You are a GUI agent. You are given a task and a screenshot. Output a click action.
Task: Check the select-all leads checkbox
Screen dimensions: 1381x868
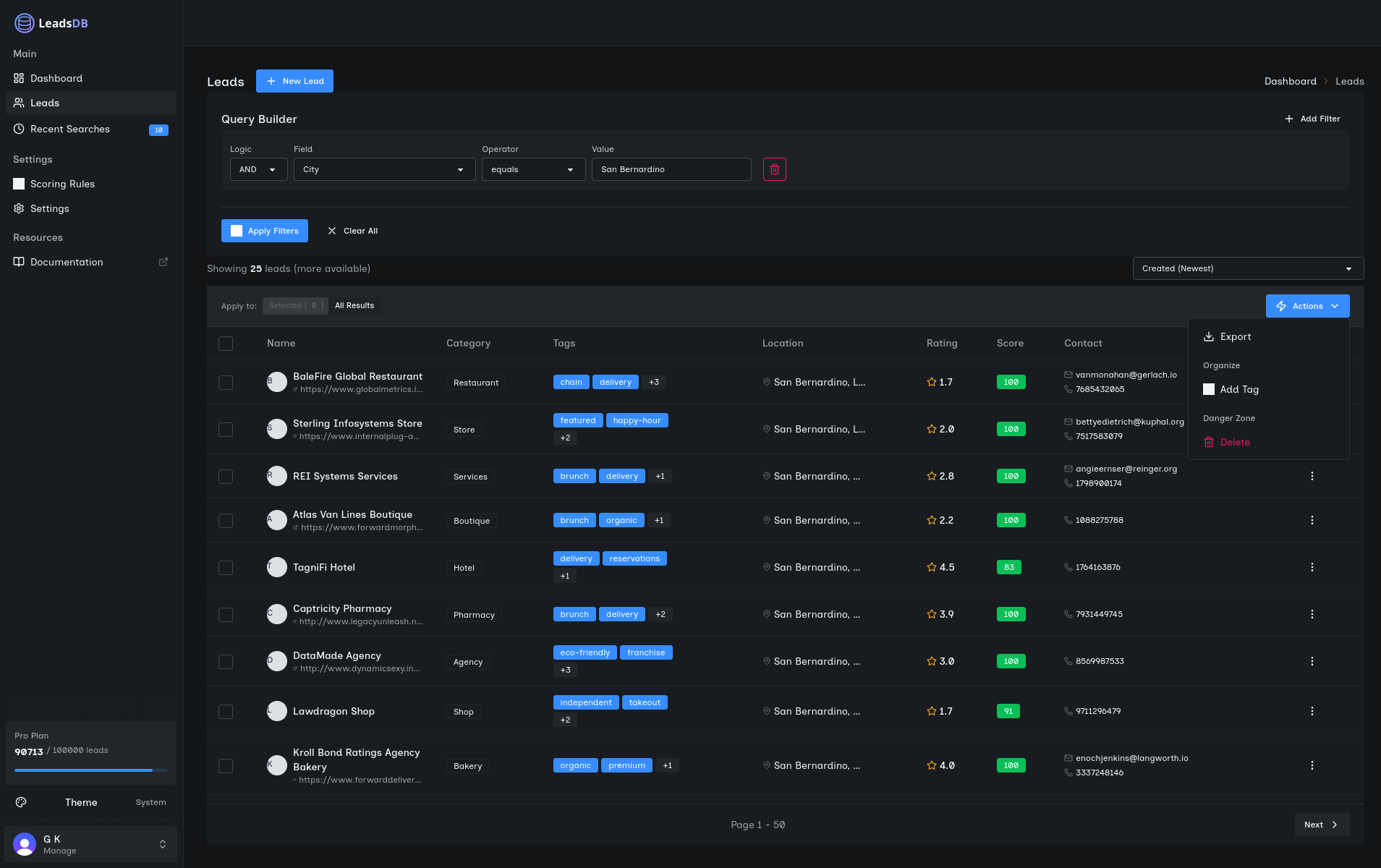coord(225,344)
